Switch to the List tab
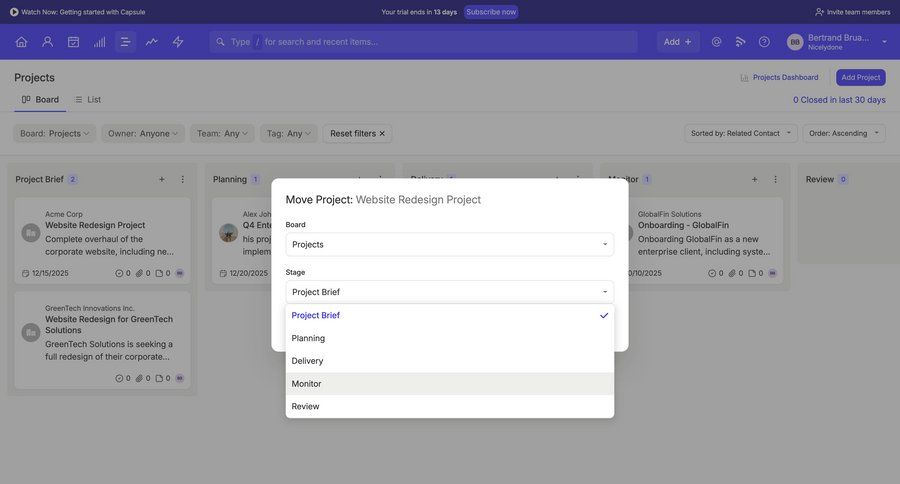This screenshot has height=484, width=900. 88,100
